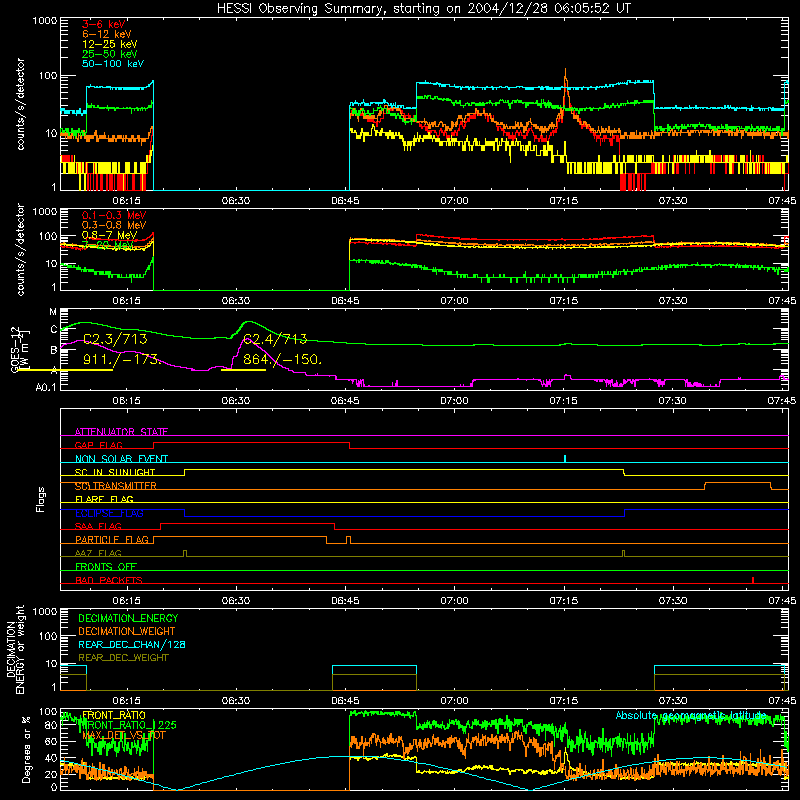Select the red 3-6 keV legend label

(104, 24)
